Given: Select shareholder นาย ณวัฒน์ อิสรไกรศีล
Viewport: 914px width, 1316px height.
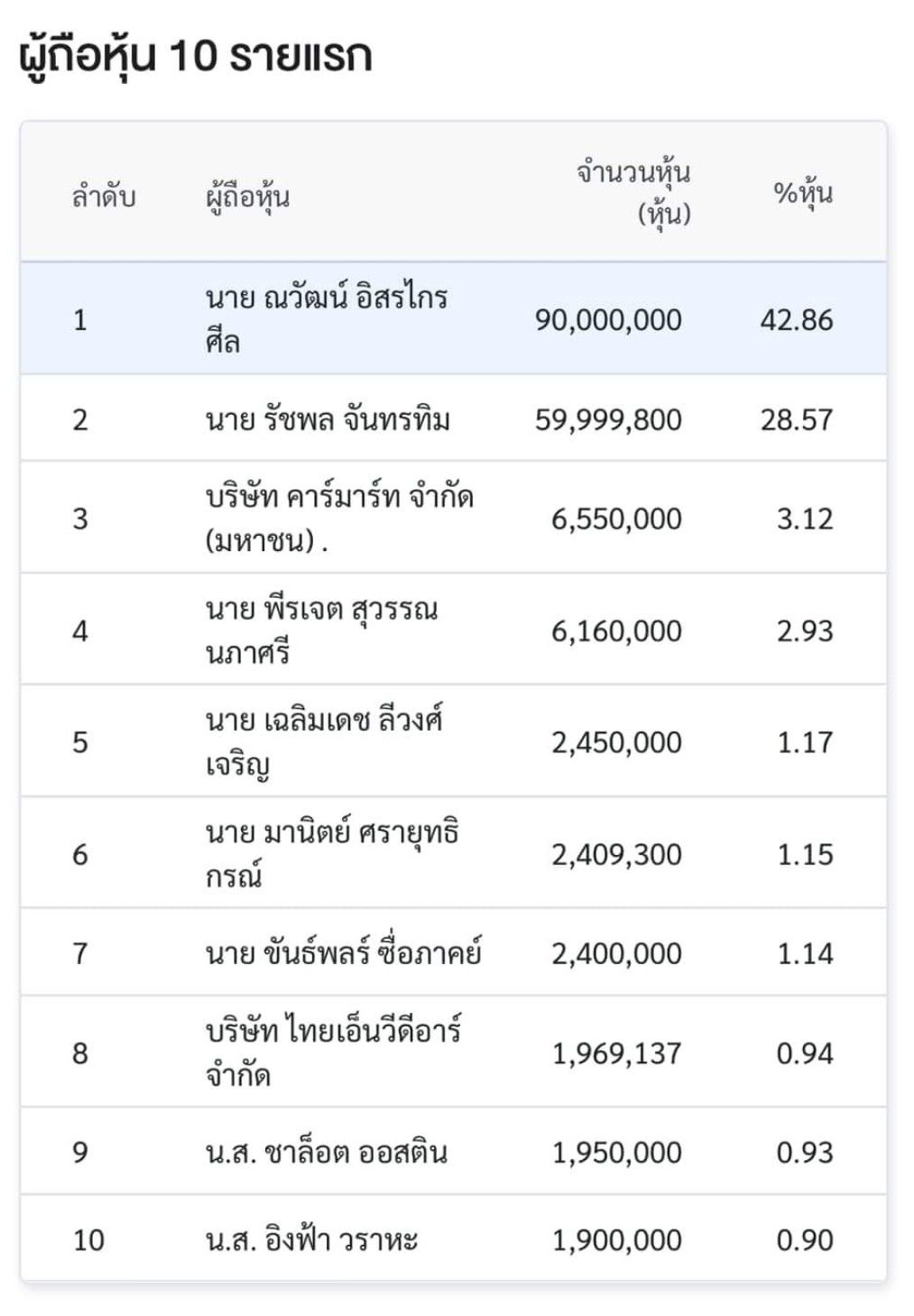Looking at the screenshot, I should (x=453, y=319).
